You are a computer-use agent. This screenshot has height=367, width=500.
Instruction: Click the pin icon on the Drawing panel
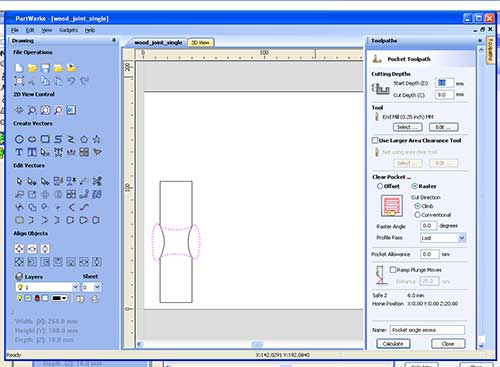click(x=114, y=40)
